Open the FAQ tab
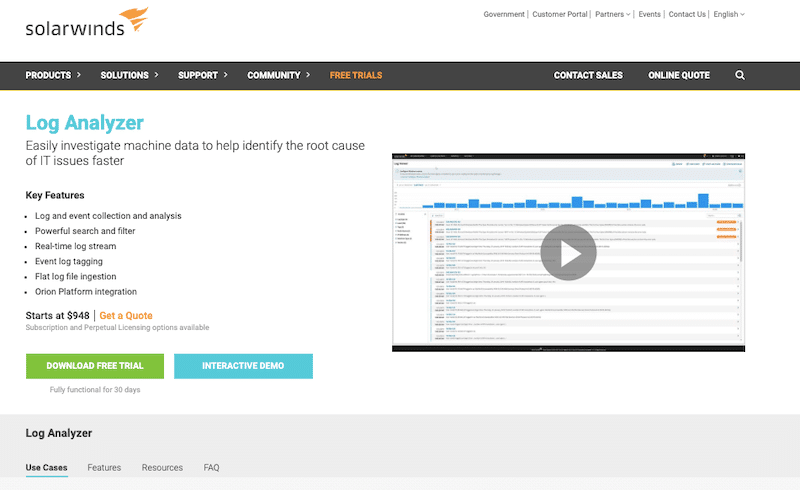The width and height of the screenshot is (800, 490). 211,468
